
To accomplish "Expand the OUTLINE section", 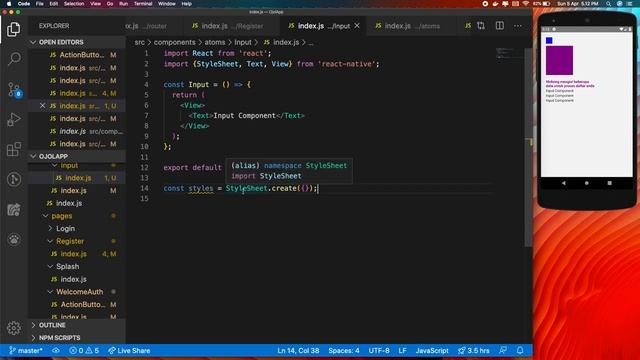I will coord(77,325).
